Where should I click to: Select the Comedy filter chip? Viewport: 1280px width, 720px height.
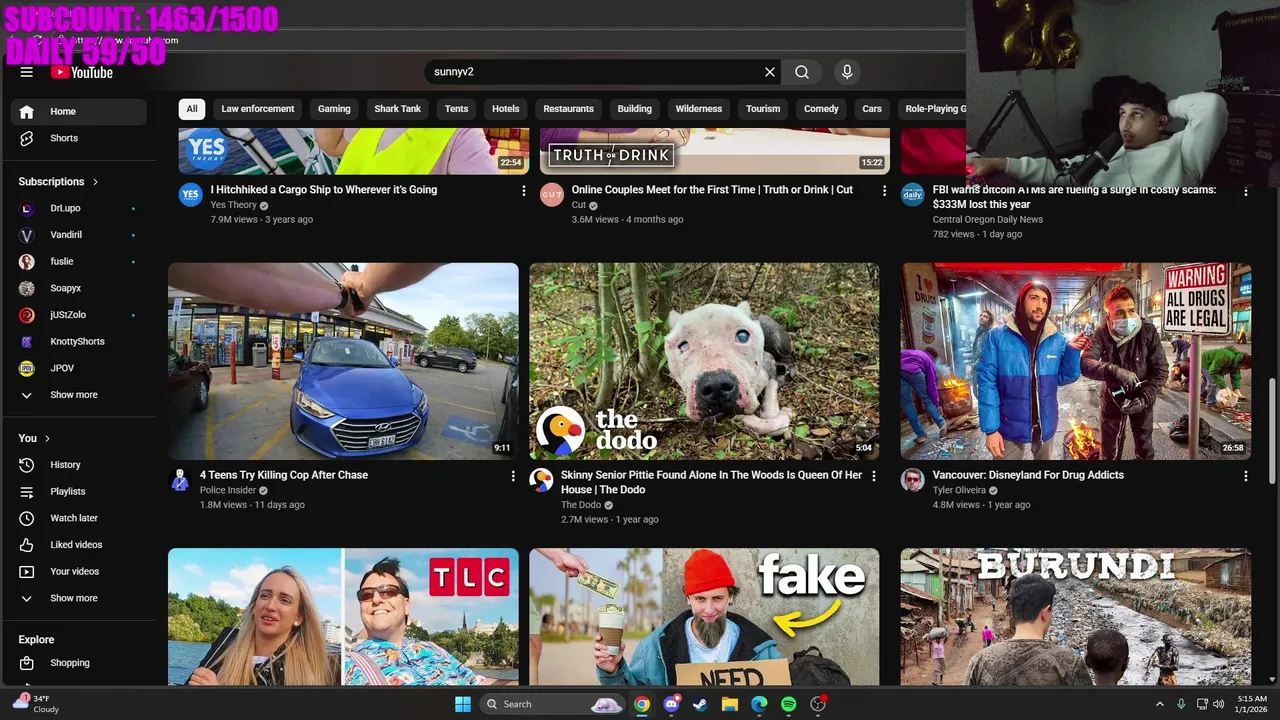821,109
